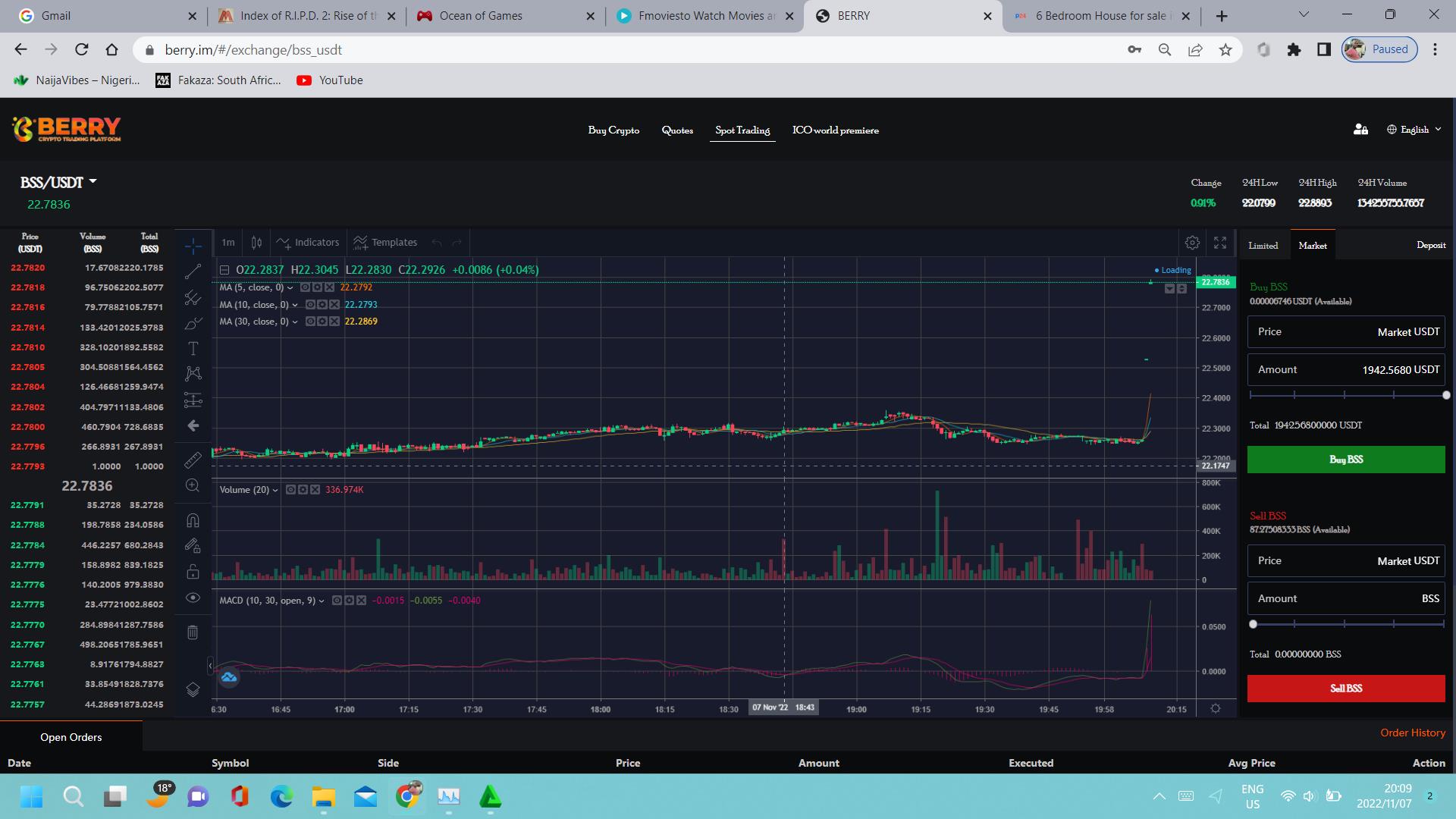Open the English language dropdown

coord(1414,130)
